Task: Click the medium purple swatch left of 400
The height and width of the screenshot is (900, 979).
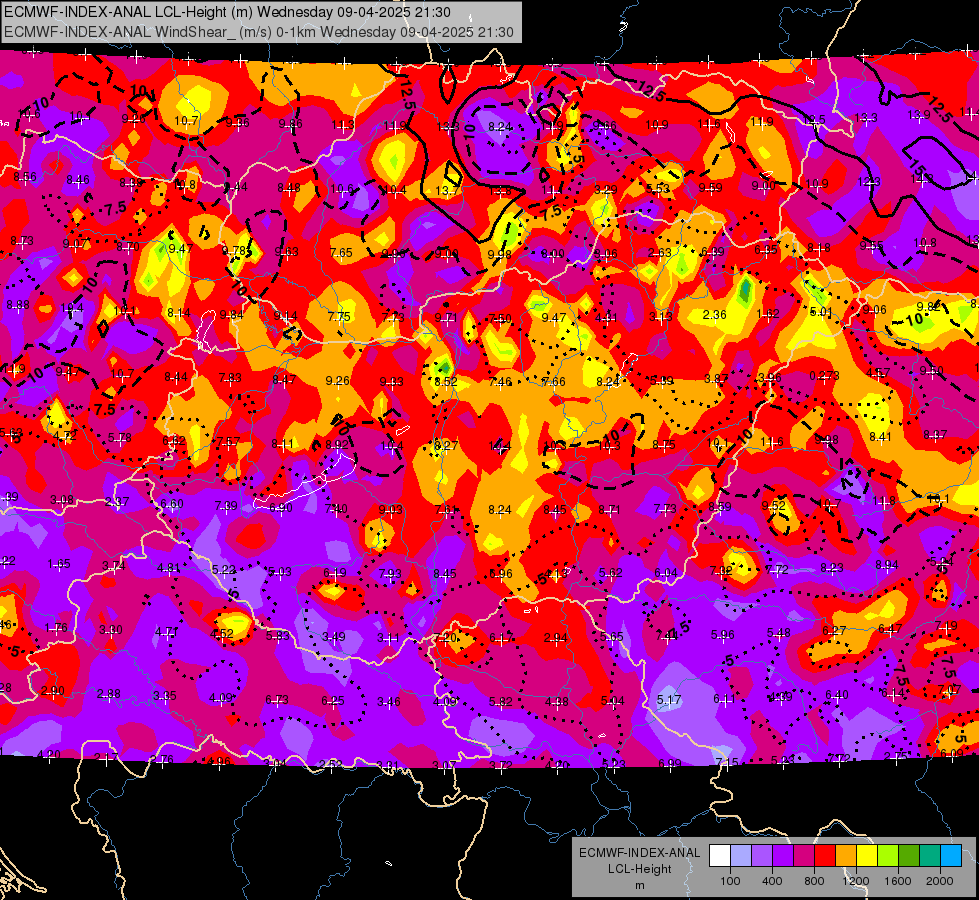Action: point(762,856)
